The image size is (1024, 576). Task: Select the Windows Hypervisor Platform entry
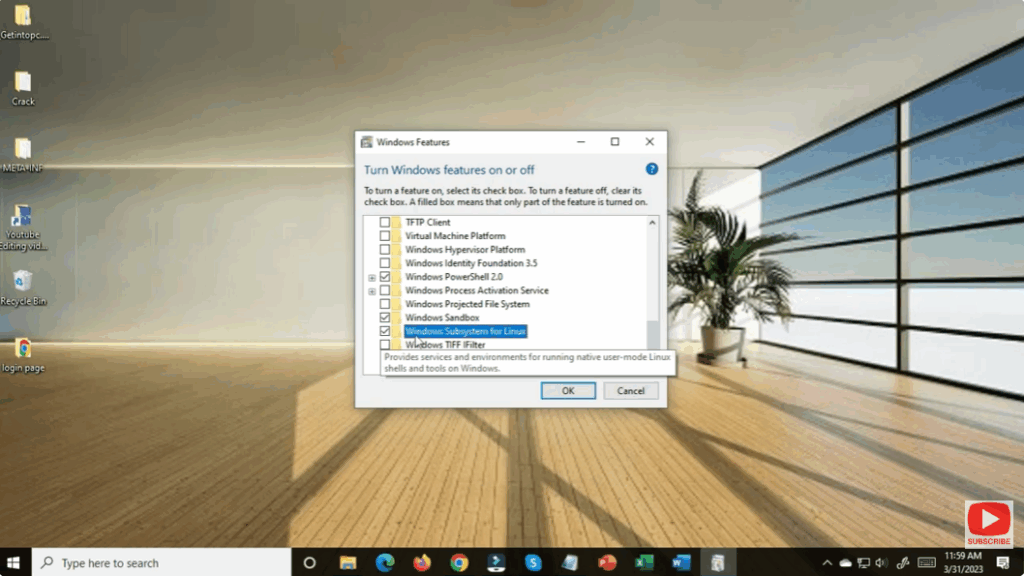tap(466, 249)
